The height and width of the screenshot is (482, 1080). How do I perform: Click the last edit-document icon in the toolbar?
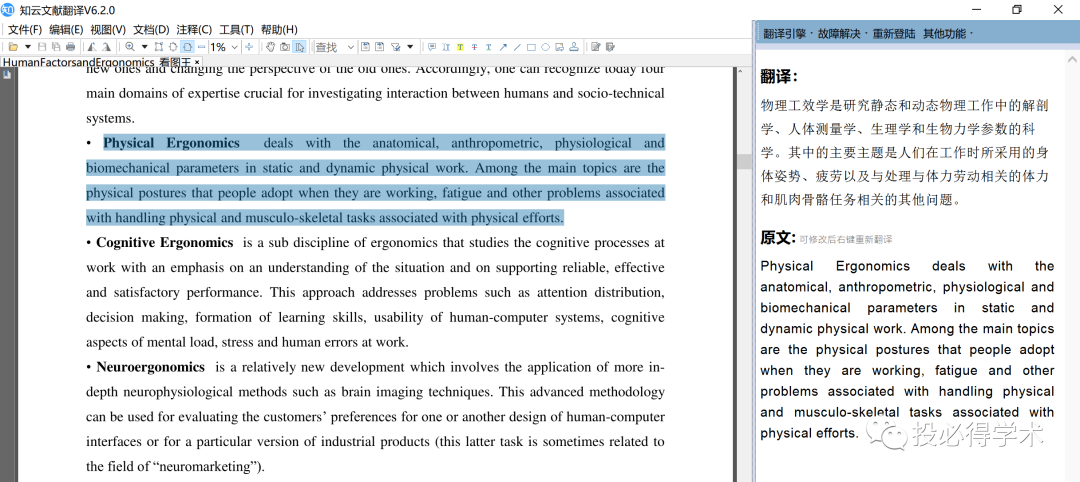pos(610,47)
